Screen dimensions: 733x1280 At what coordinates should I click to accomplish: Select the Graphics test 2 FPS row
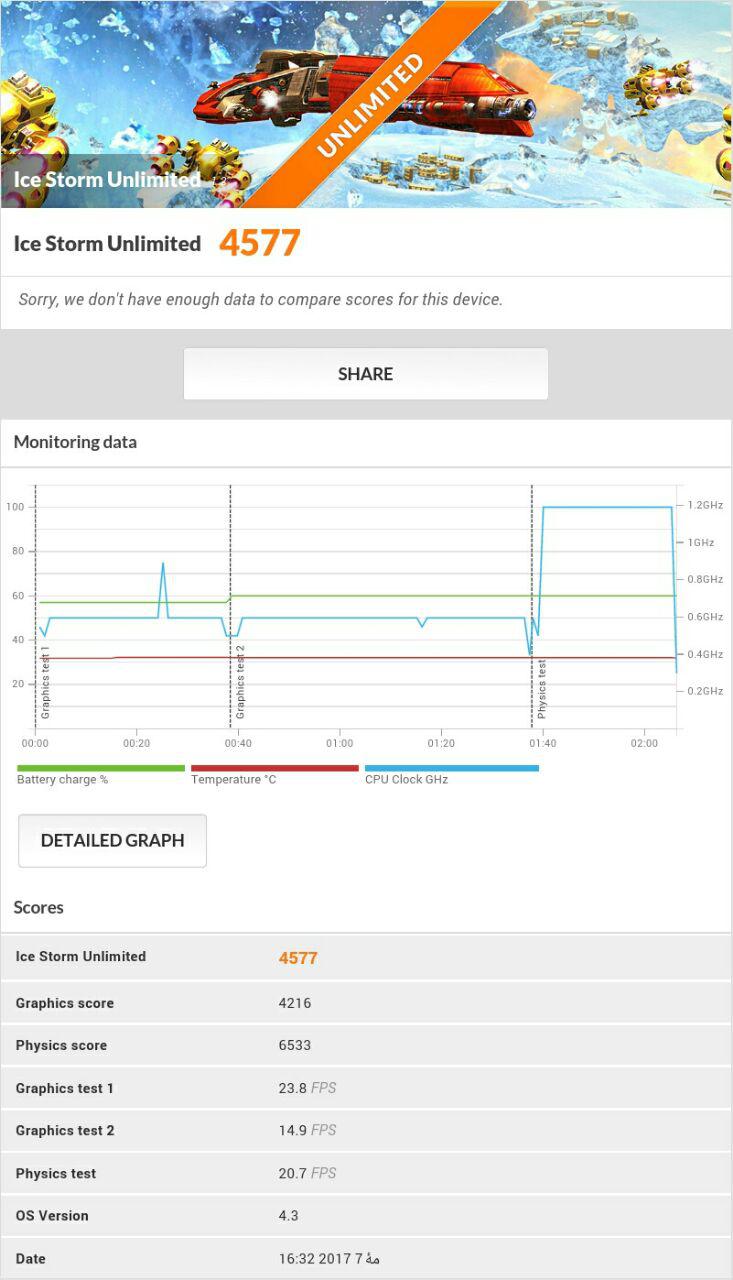(366, 1130)
